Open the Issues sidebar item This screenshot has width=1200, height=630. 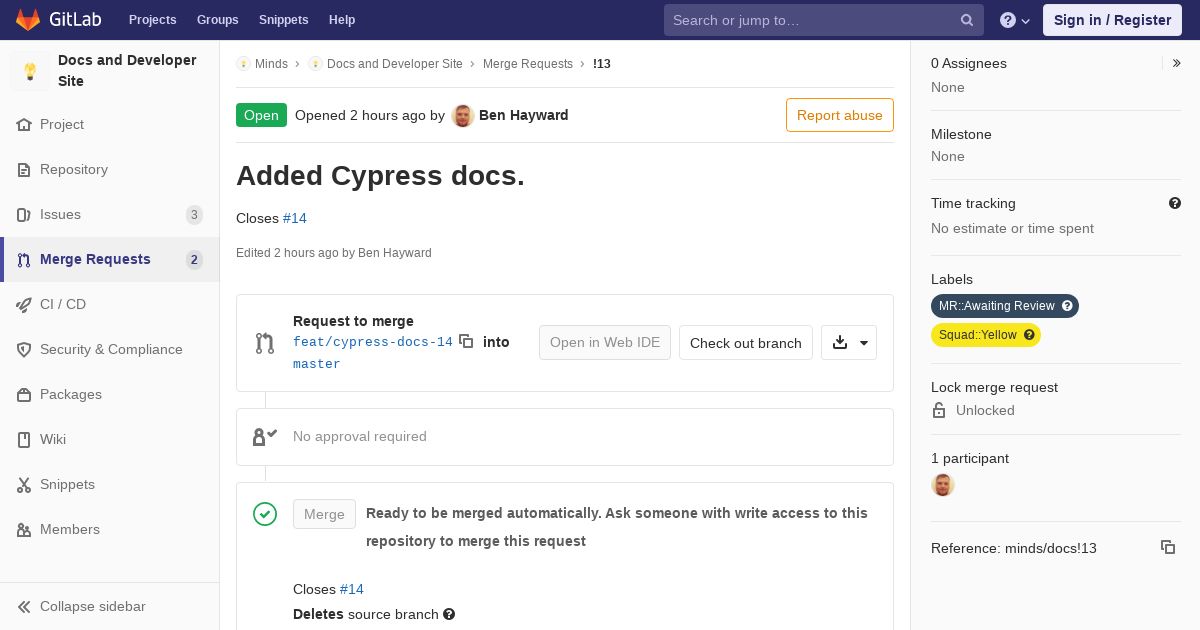pyautogui.click(x=110, y=215)
